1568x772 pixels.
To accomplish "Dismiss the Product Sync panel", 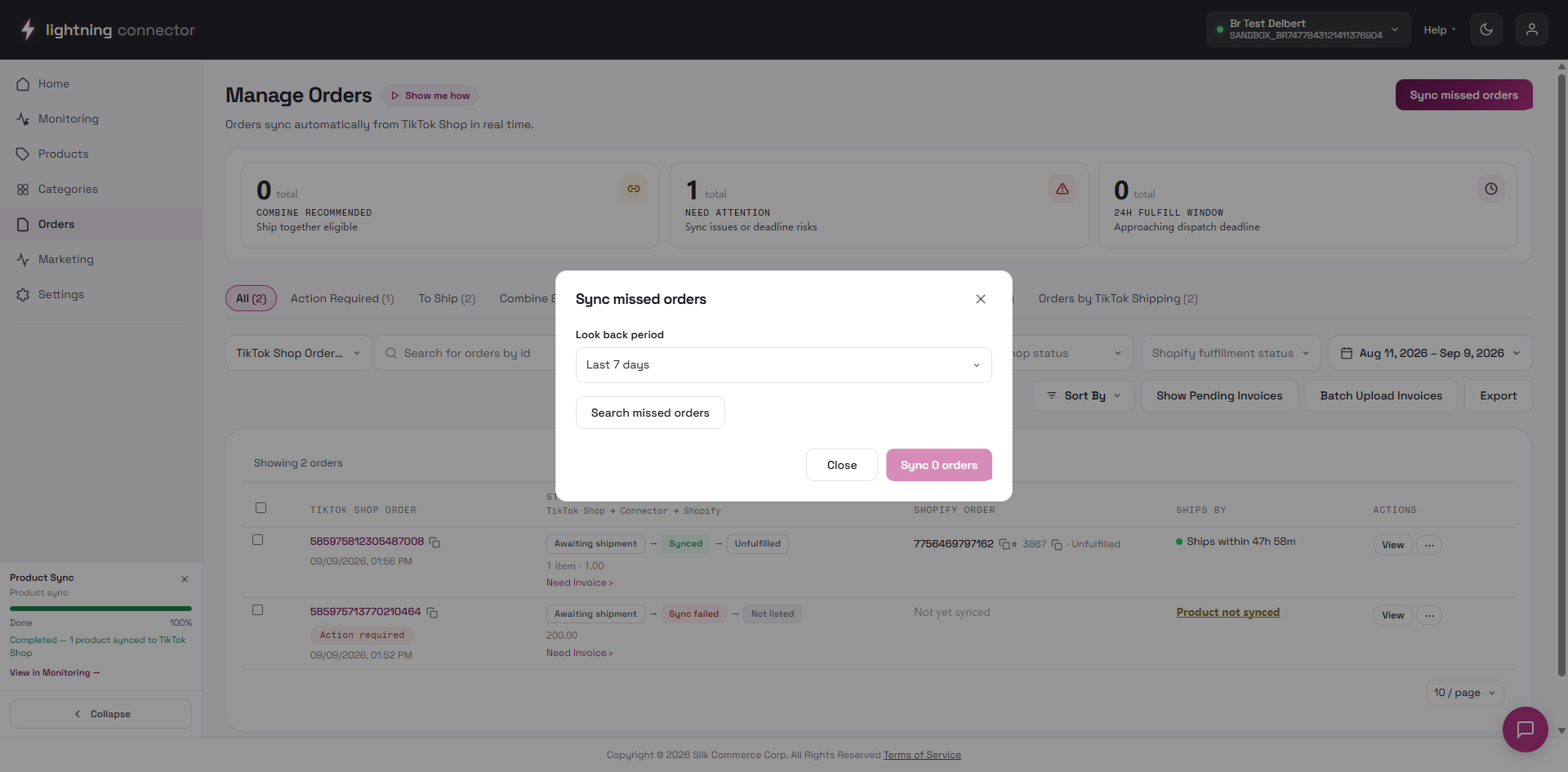I will (185, 579).
